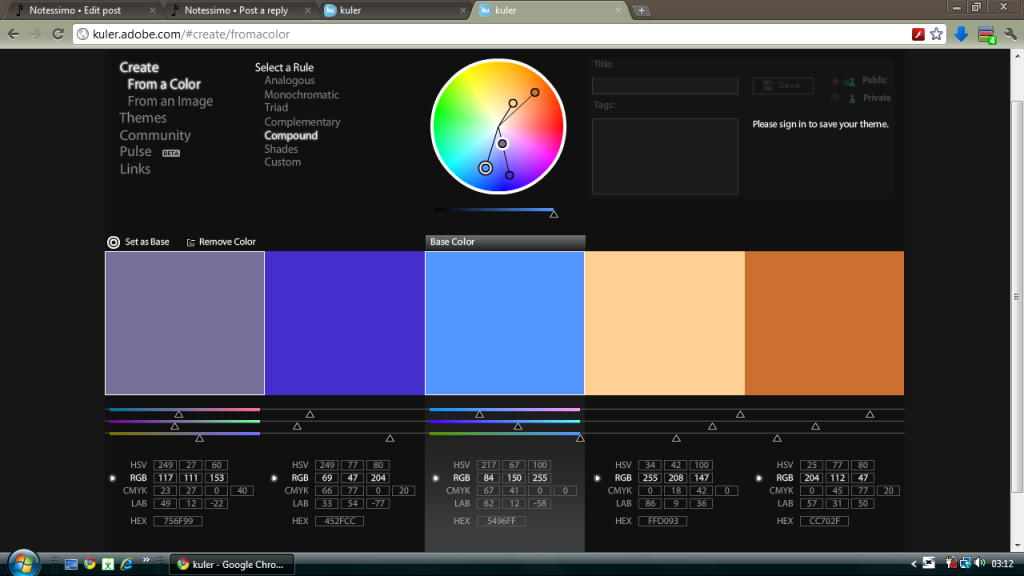Select the Triad color rule
The height and width of the screenshot is (576, 1024).
pos(276,108)
